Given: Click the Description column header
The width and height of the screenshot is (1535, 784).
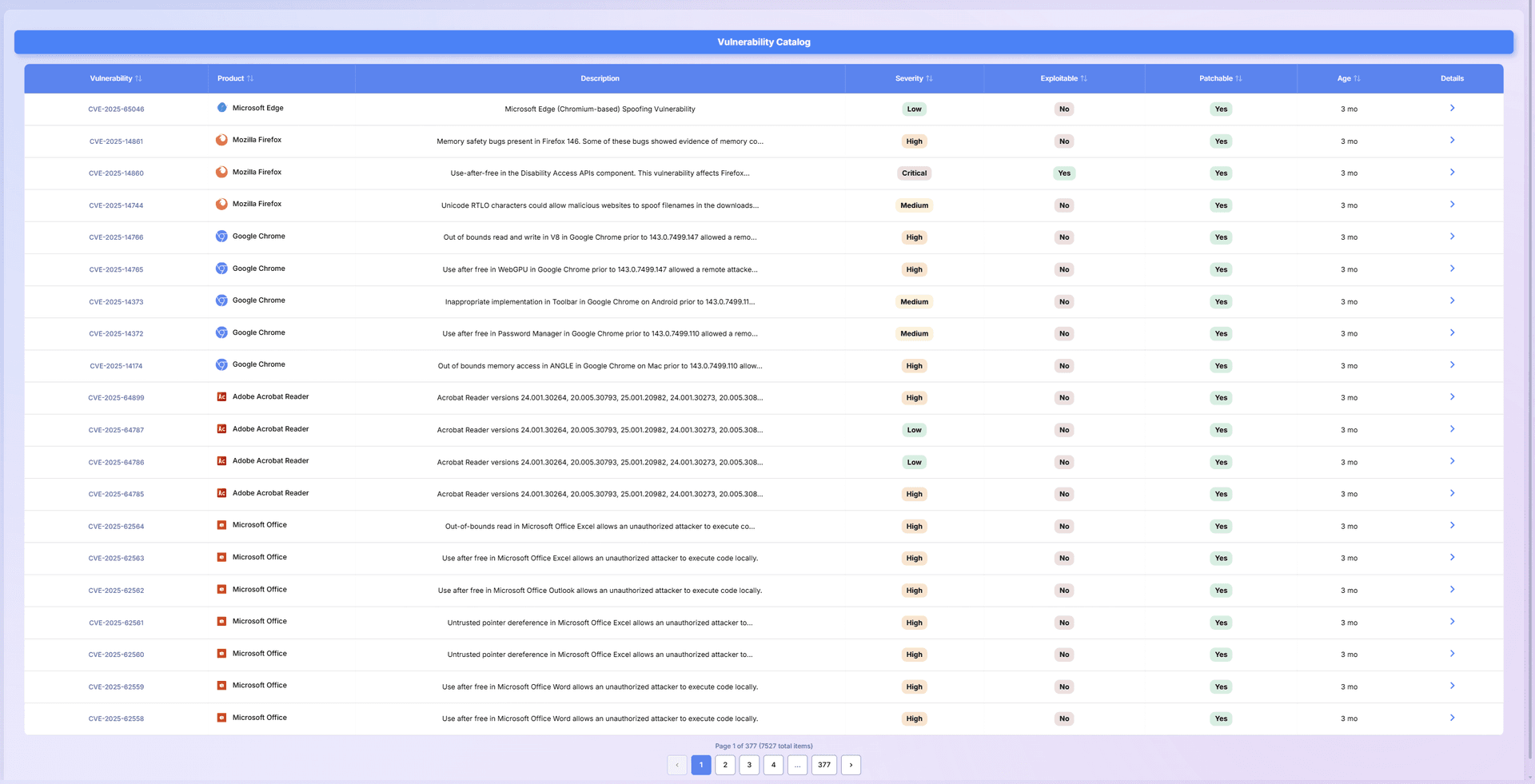Looking at the screenshot, I should [x=600, y=78].
